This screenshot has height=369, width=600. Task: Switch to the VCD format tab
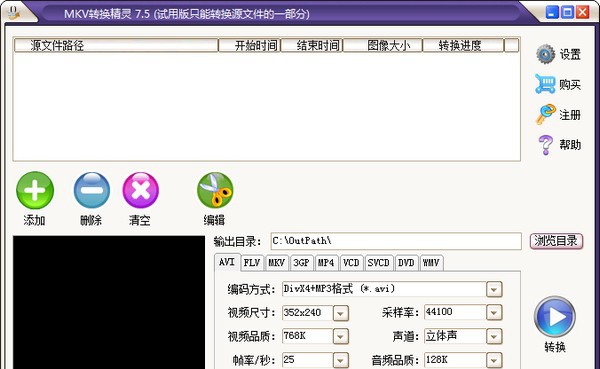click(351, 263)
